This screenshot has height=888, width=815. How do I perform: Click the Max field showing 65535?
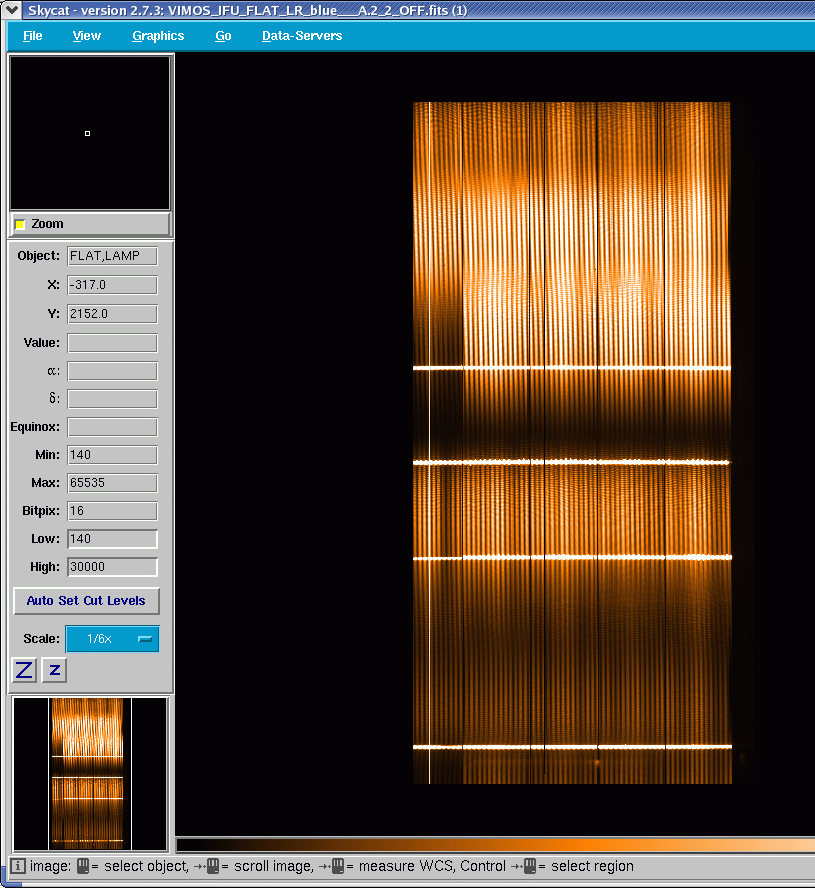(112, 483)
